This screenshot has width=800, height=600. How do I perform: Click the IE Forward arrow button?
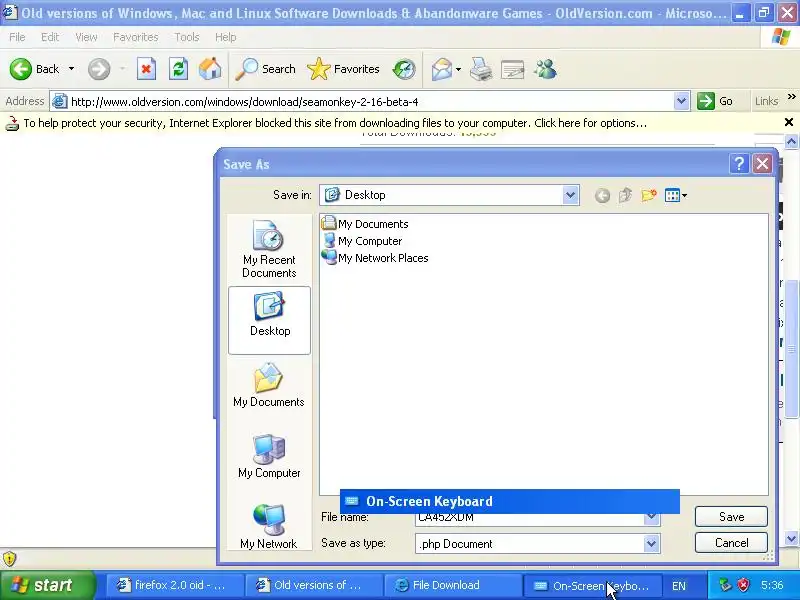[x=99, y=69]
